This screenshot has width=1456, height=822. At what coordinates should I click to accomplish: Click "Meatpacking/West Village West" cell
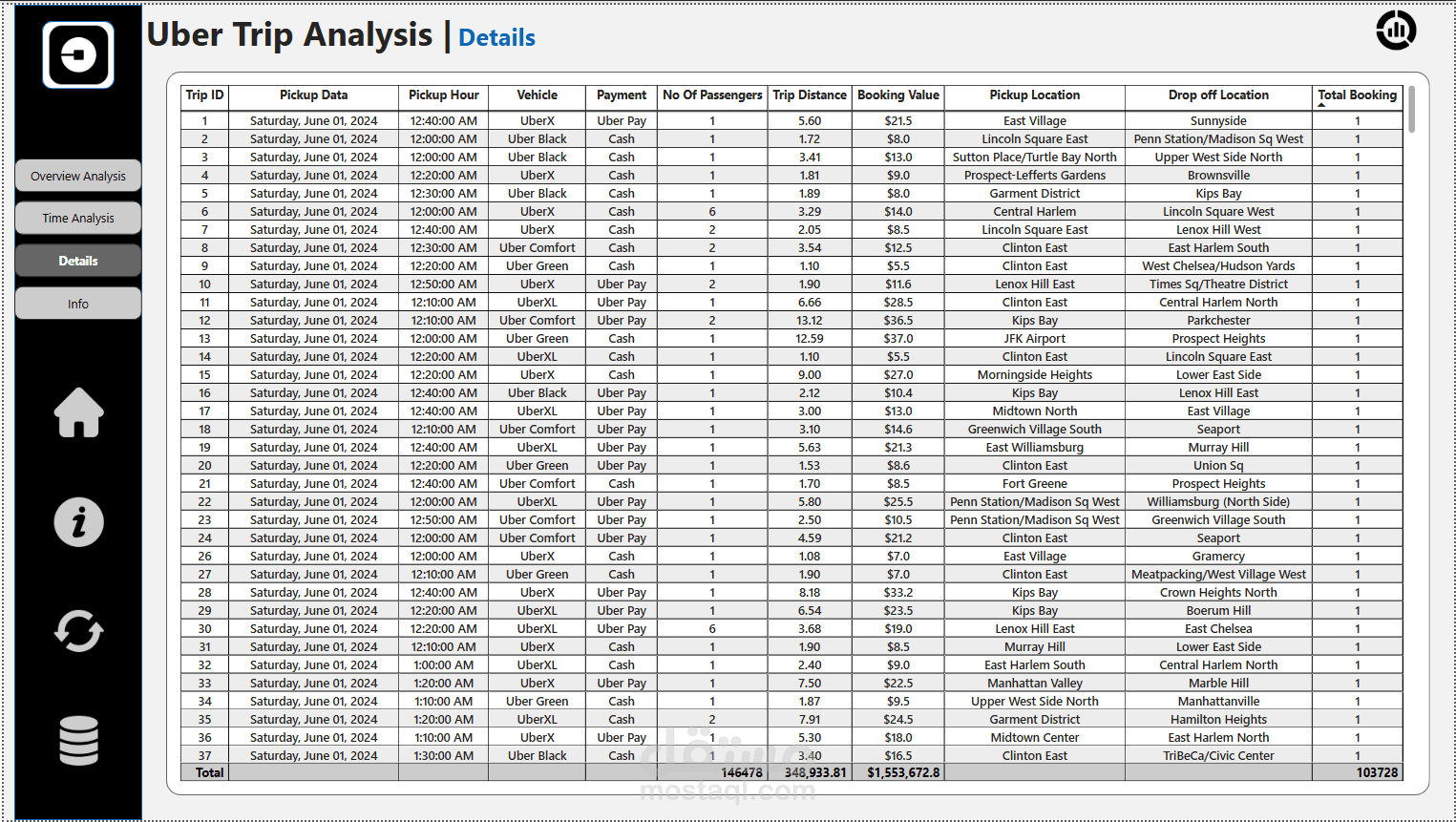(x=1218, y=575)
